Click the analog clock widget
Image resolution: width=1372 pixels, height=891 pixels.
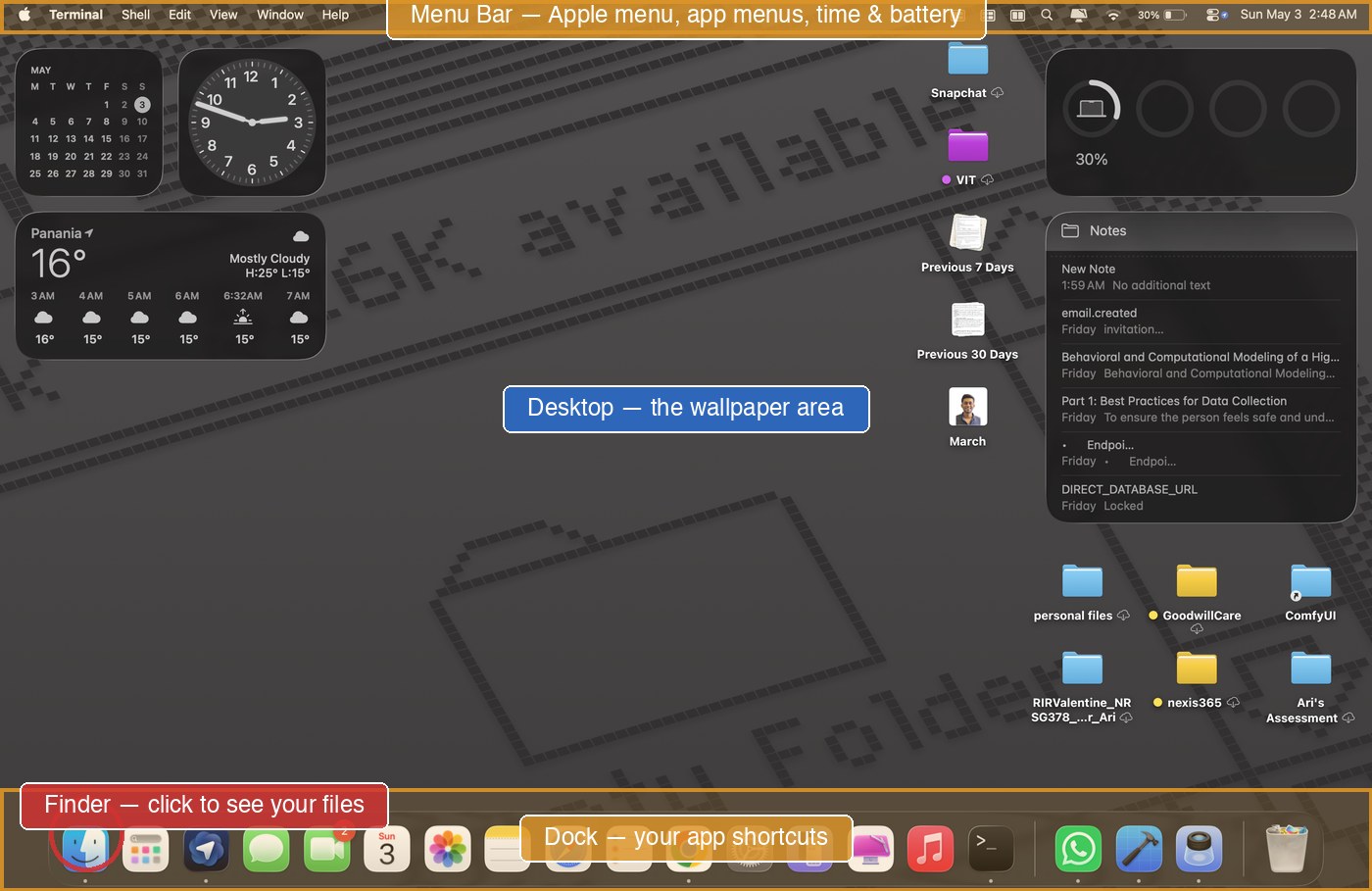coord(252,123)
